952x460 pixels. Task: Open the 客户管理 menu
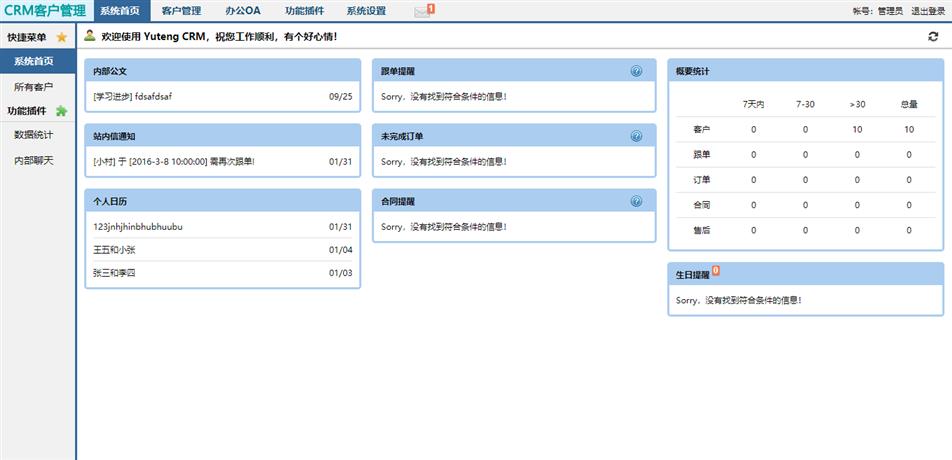(181, 11)
